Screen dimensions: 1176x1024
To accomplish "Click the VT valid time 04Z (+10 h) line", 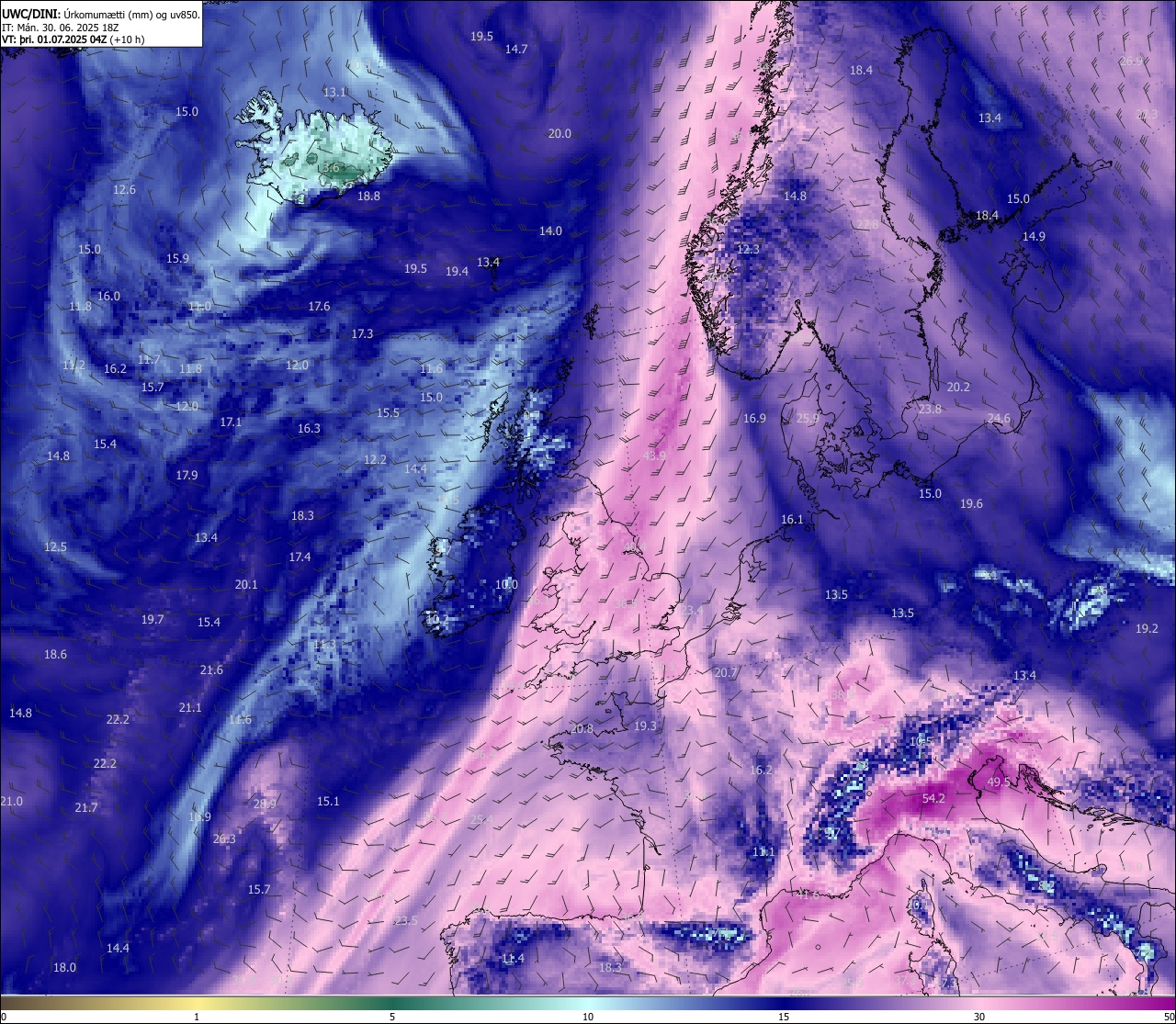I will (73, 39).
